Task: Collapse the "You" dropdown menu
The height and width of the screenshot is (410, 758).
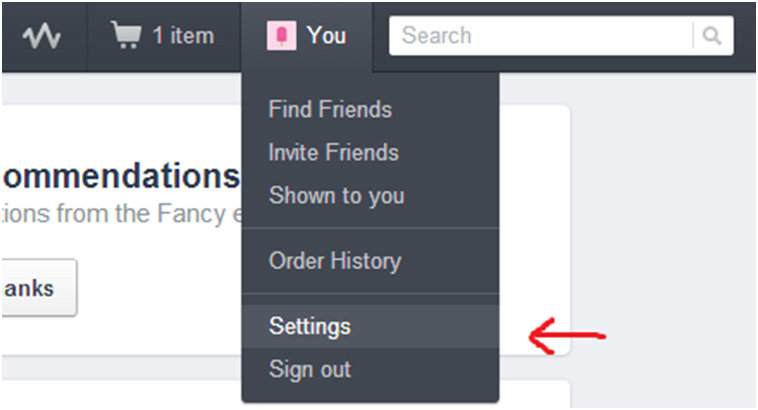Action: 326,36
